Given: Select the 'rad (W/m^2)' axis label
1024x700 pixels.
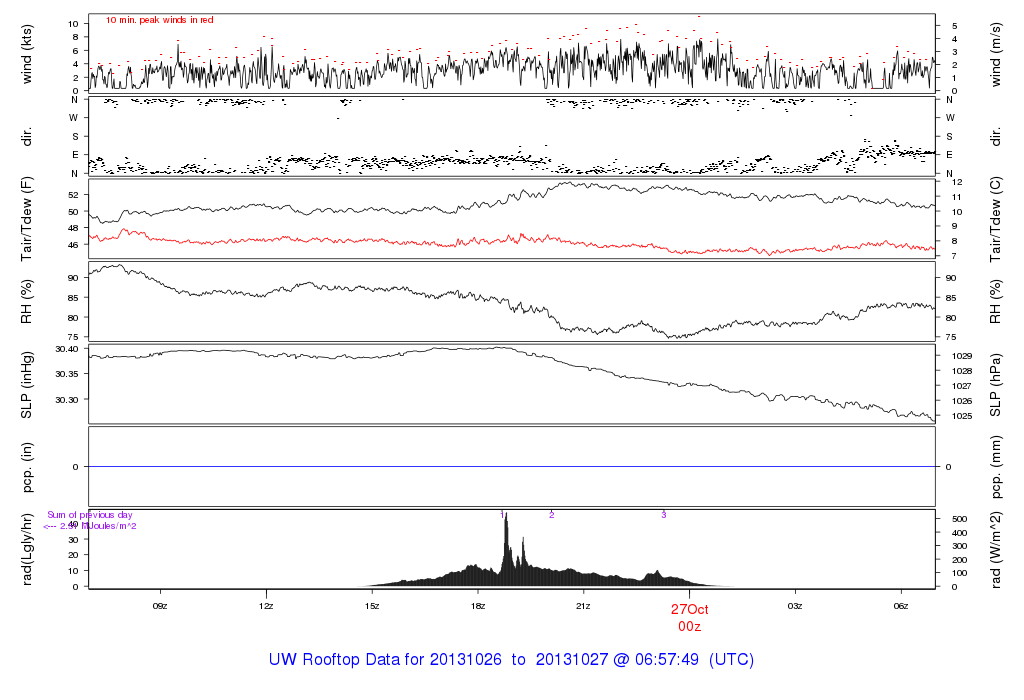Looking at the screenshot, I should (x=995, y=549).
